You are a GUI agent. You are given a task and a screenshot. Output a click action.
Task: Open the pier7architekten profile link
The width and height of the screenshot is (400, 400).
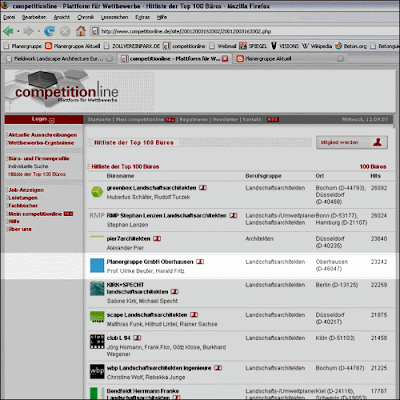[128, 239]
